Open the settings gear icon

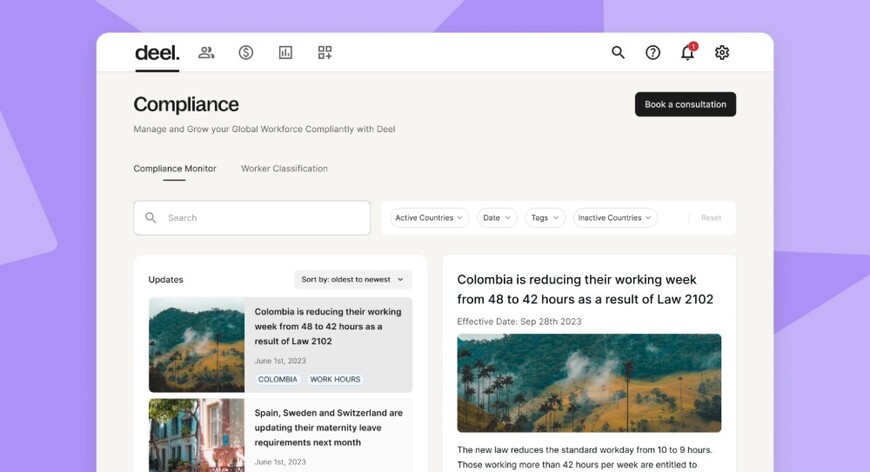click(x=722, y=53)
